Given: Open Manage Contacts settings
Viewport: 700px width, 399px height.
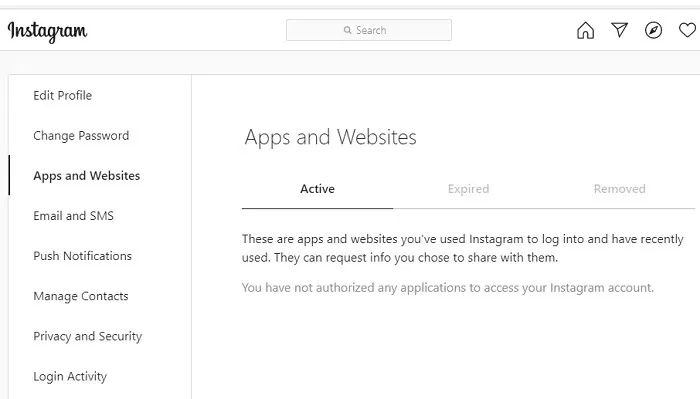Looking at the screenshot, I should (x=81, y=296).
